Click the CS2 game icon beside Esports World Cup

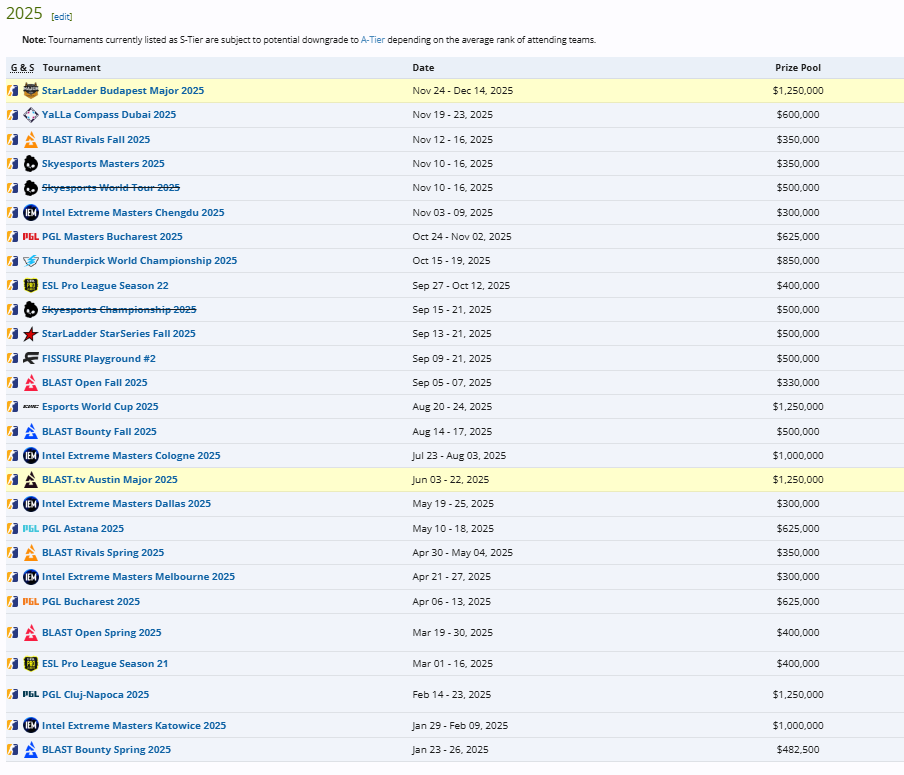[x=13, y=407]
